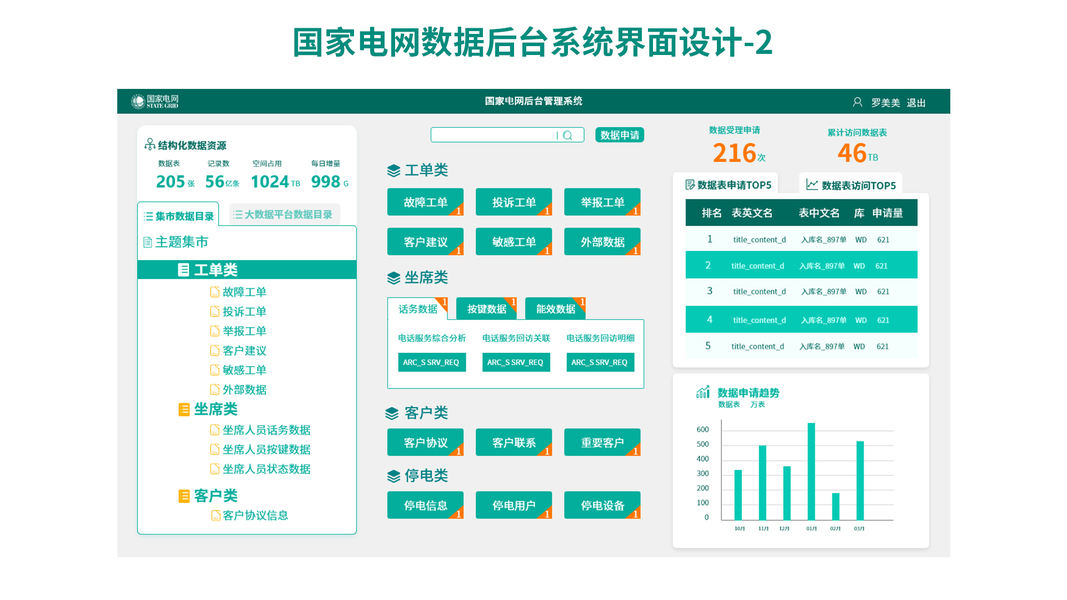This screenshot has height=600, width=1067.
Task: Click the 数据申请 button
Action: [620, 135]
